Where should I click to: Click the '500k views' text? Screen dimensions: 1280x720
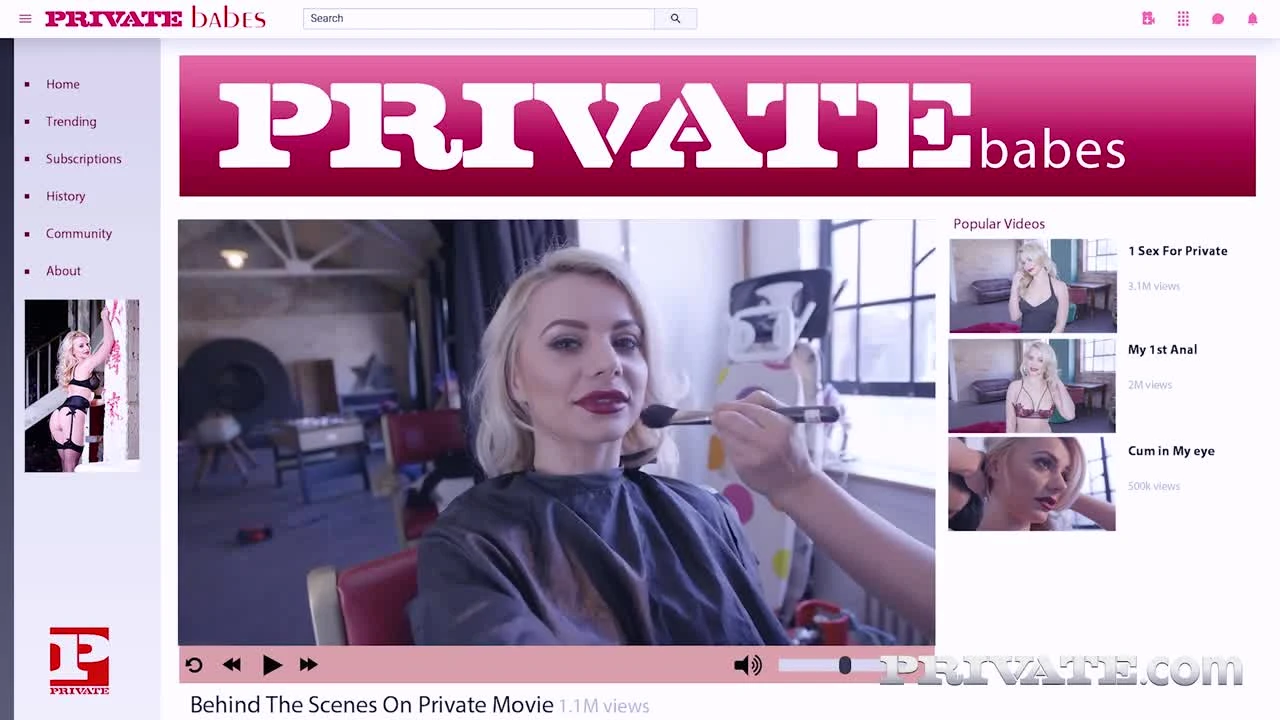[x=1154, y=486]
